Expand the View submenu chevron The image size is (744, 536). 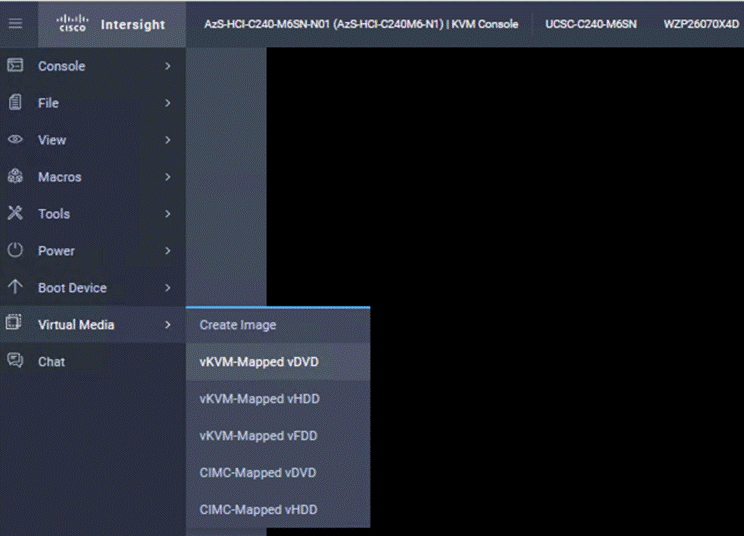167,140
